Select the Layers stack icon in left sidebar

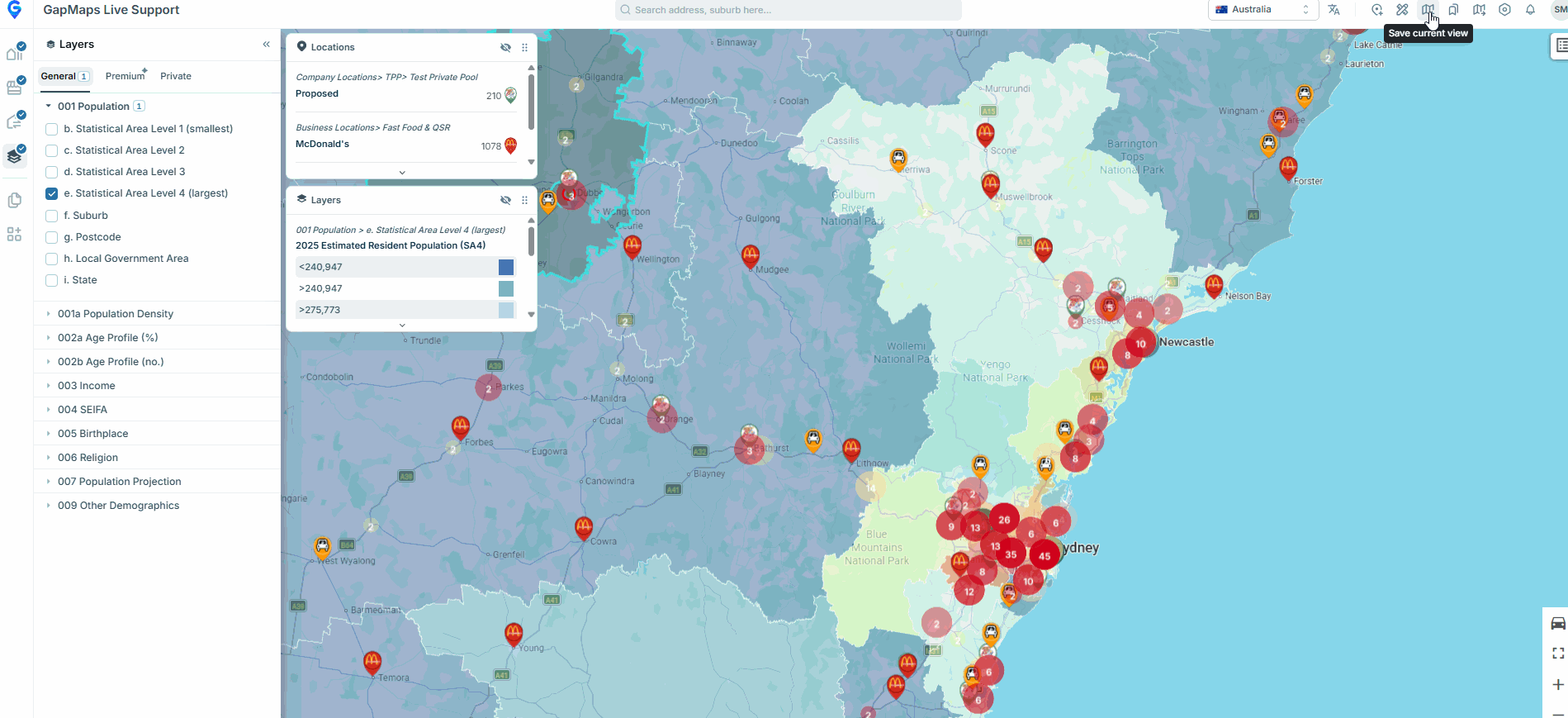click(15, 155)
